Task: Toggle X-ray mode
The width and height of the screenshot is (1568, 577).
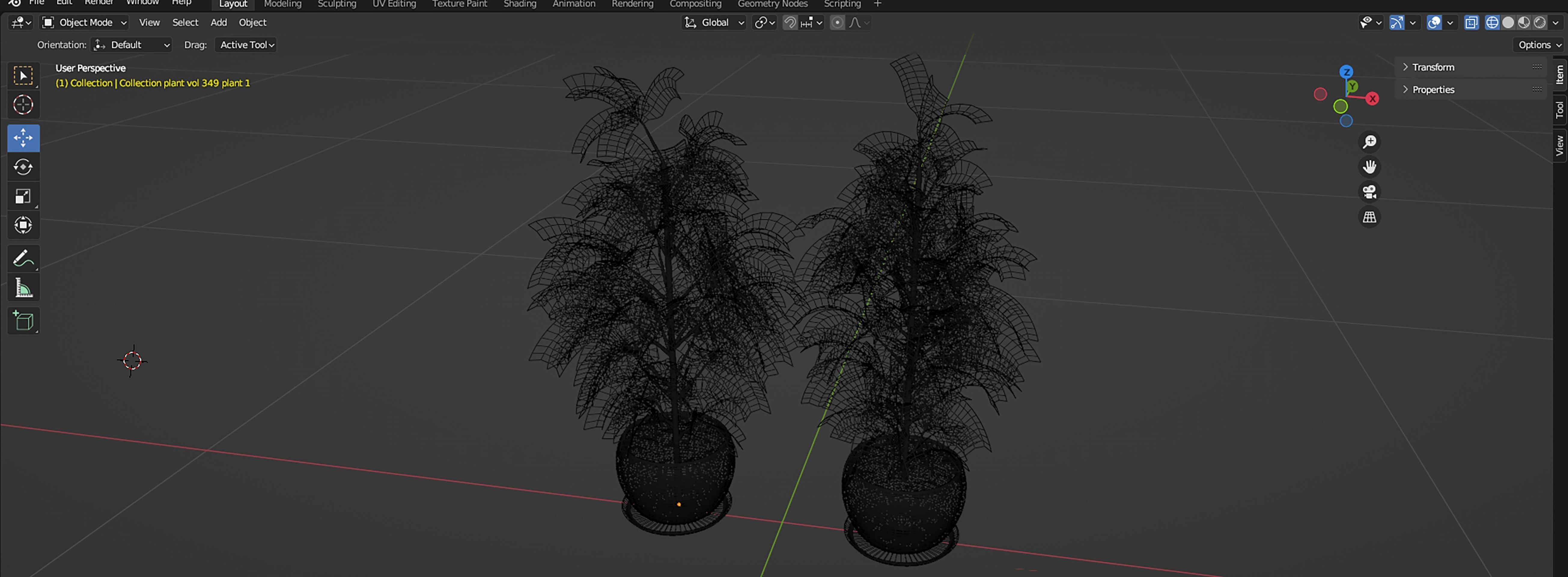Action: (1471, 23)
